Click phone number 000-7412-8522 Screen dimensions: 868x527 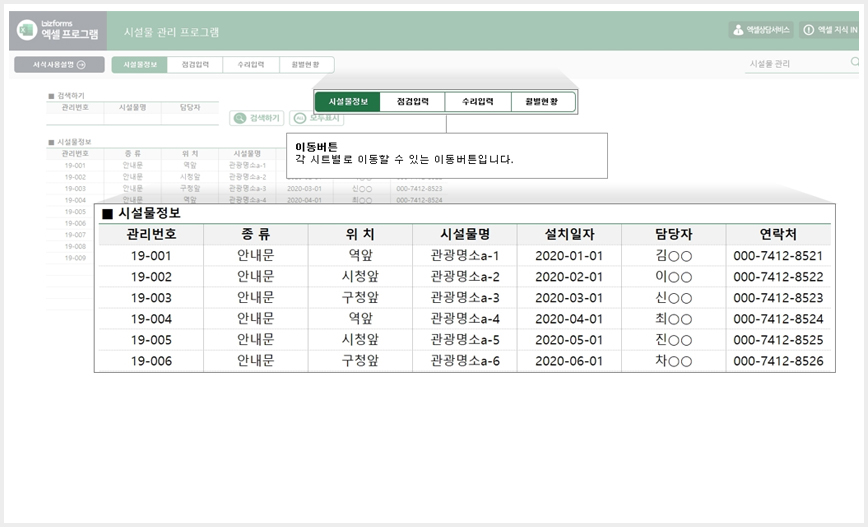tap(778, 277)
